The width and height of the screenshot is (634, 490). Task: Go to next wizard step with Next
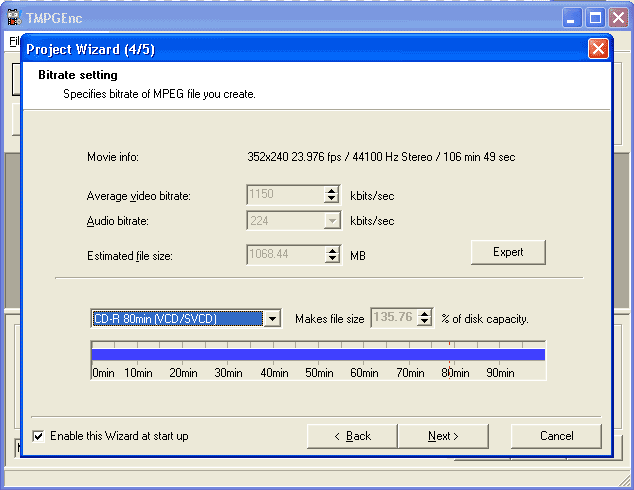(442, 436)
